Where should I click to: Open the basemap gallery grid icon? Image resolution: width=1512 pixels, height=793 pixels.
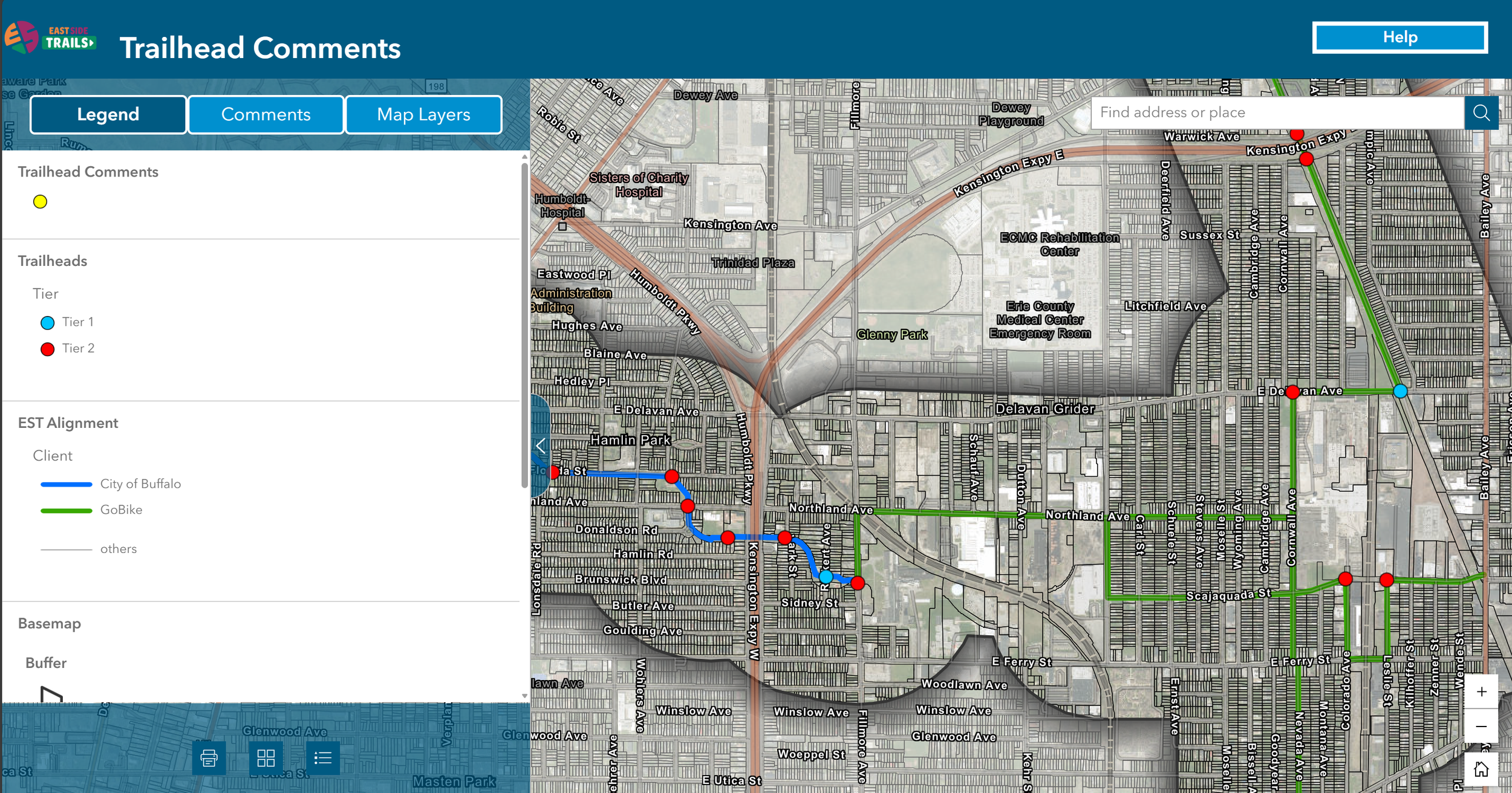(x=266, y=758)
